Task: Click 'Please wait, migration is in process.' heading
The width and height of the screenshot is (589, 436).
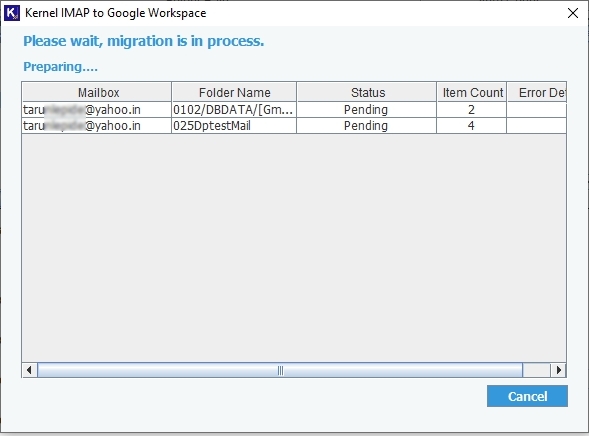Action: pyautogui.click(x=143, y=41)
